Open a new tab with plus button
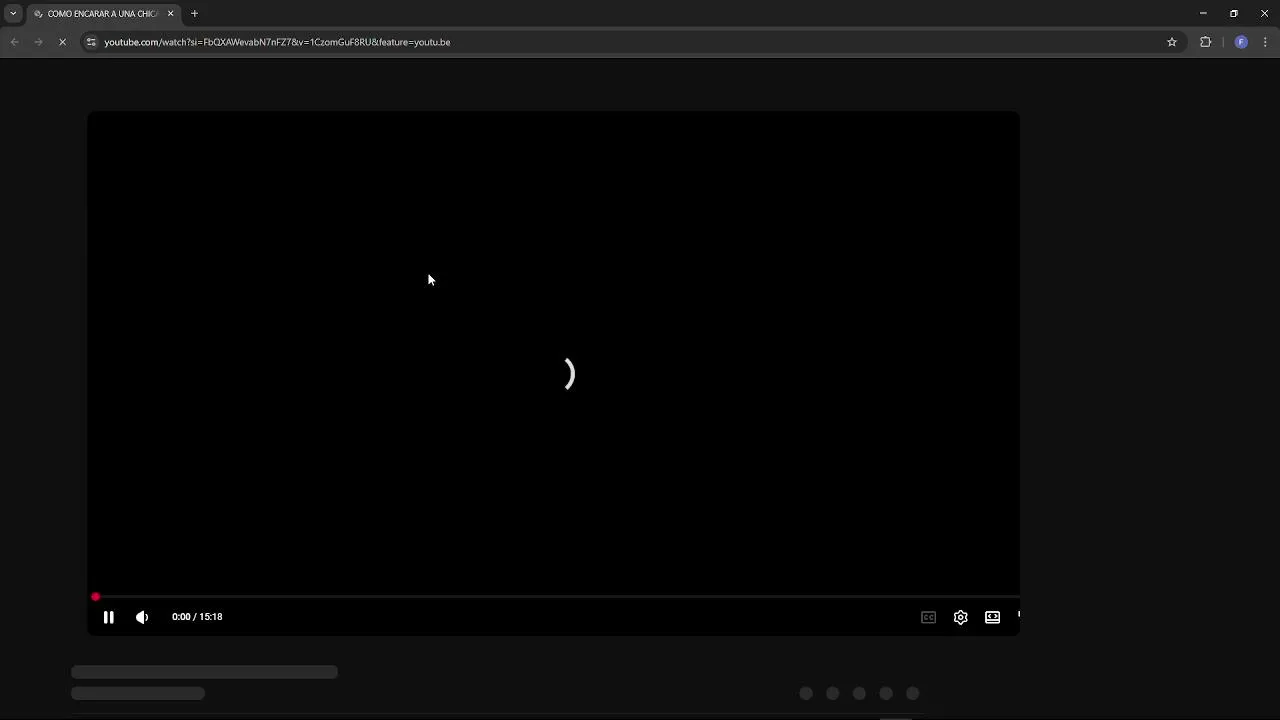Screen dimensions: 1280x720 coord(194,13)
